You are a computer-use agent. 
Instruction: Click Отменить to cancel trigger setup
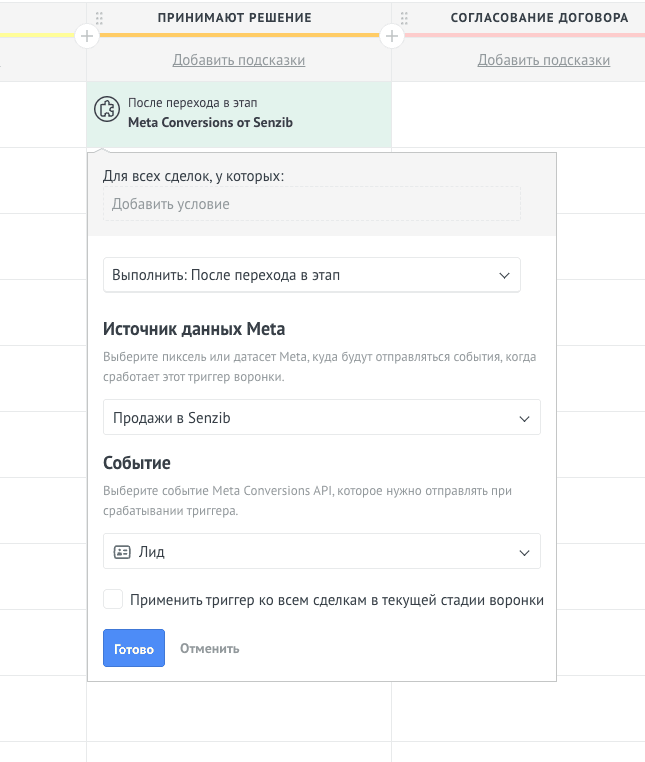tap(209, 648)
